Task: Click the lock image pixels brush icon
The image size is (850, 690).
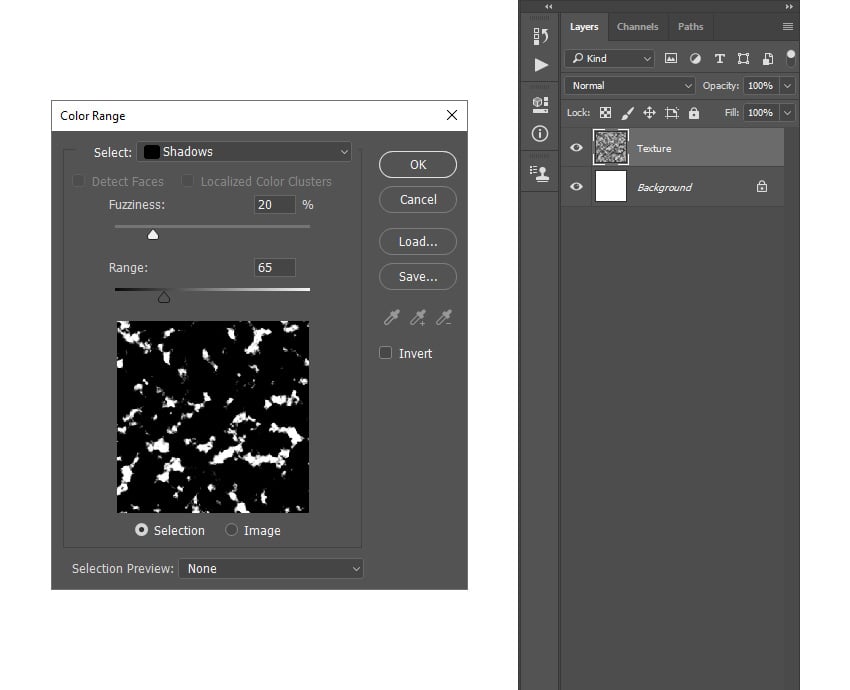Action: tap(628, 113)
